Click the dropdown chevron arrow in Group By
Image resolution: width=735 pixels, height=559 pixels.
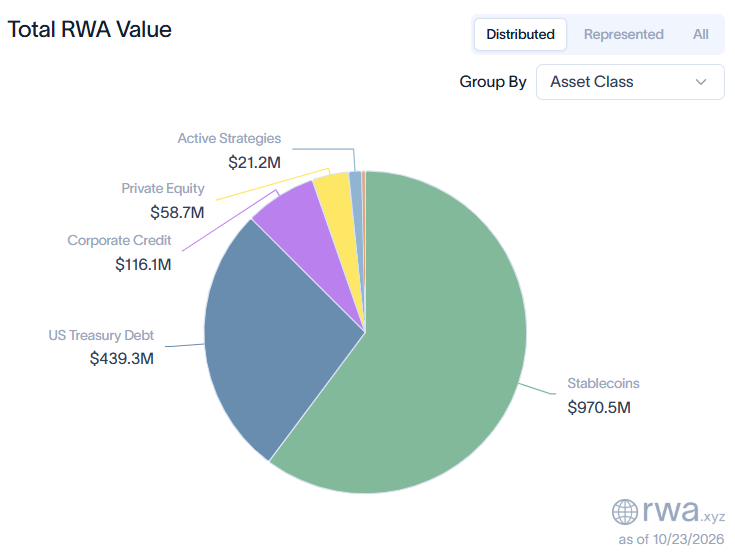(701, 82)
